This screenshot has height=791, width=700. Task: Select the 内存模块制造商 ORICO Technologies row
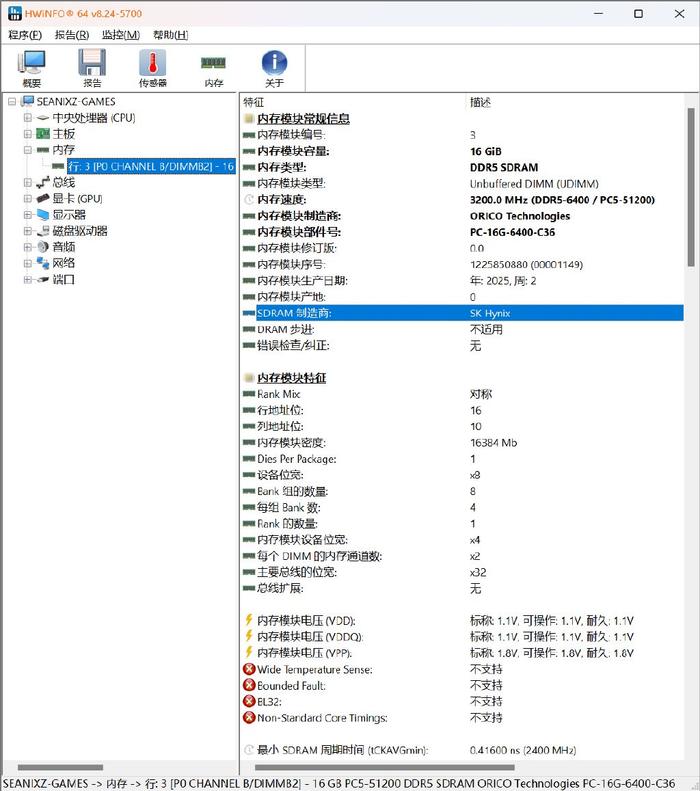click(x=463, y=216)
